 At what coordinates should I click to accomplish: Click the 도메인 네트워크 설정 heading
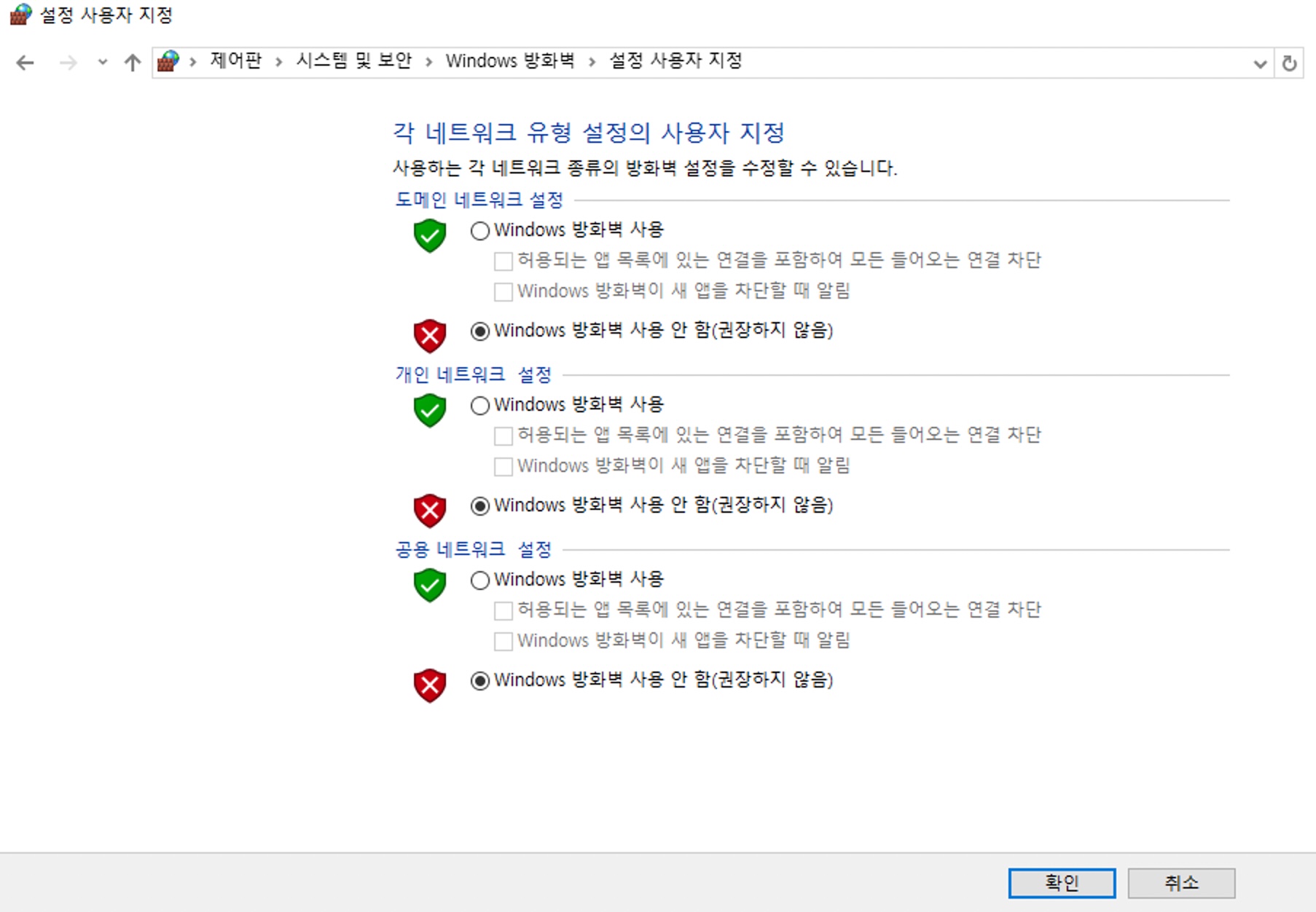tap(479, 200)
